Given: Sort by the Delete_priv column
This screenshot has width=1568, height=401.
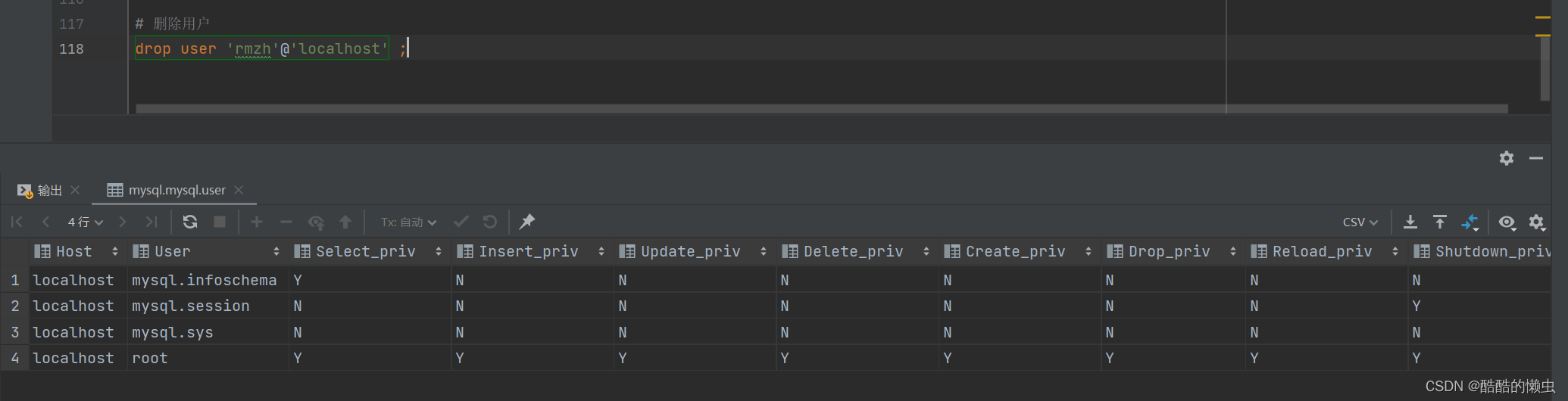Looking at the screenshot, I should (x=926, y=251).
